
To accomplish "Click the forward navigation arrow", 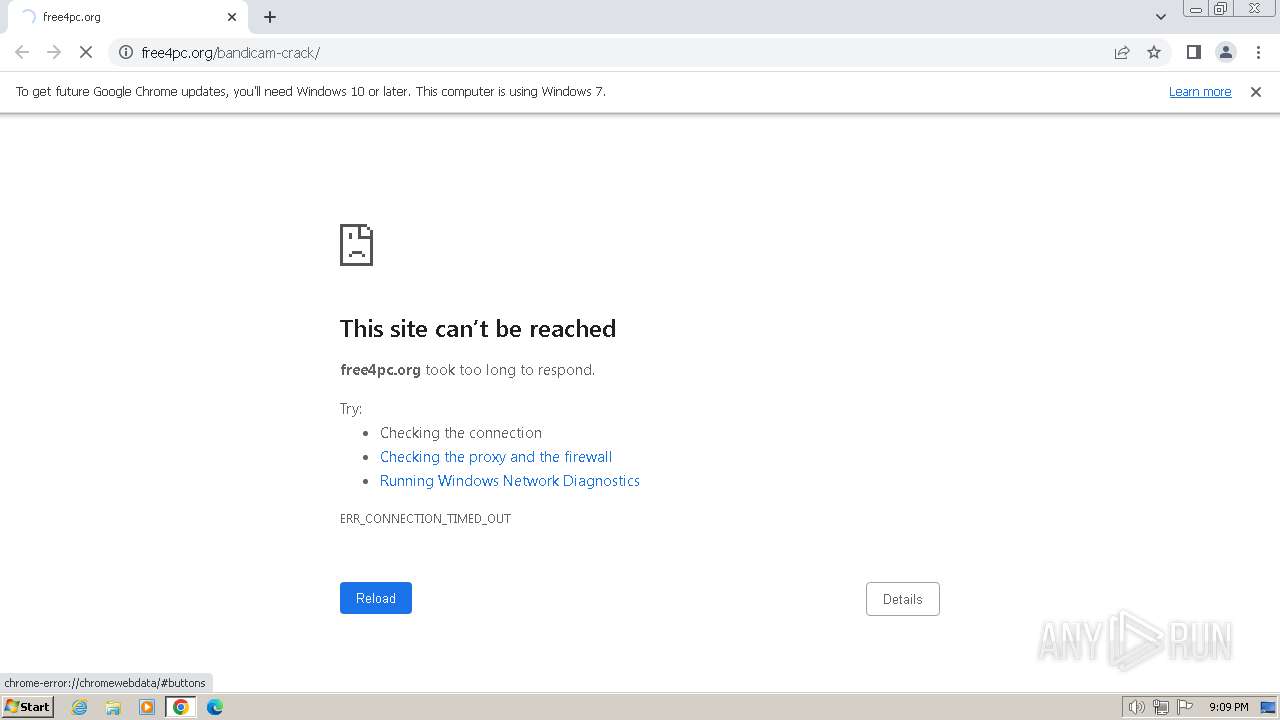I will (54, 52).
